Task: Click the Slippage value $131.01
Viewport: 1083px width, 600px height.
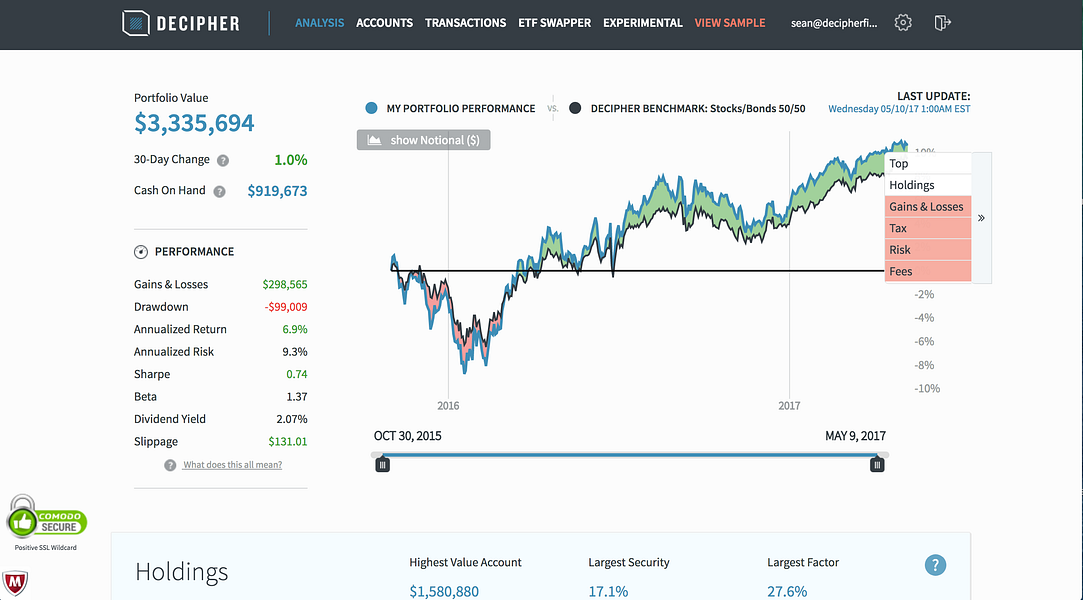Action: [x=288, y=442]
